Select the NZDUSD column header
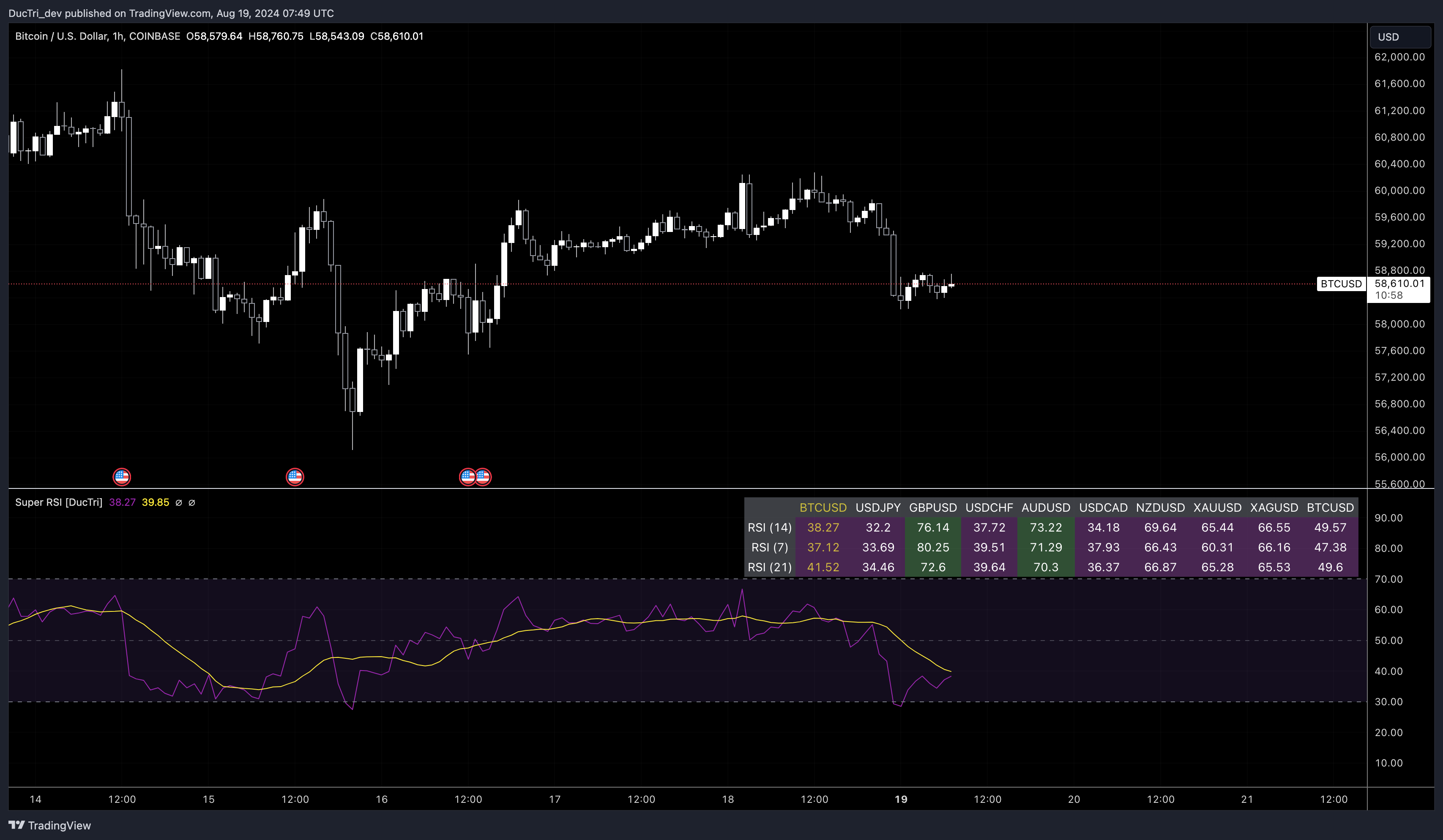 click(x=1160, y=507)
